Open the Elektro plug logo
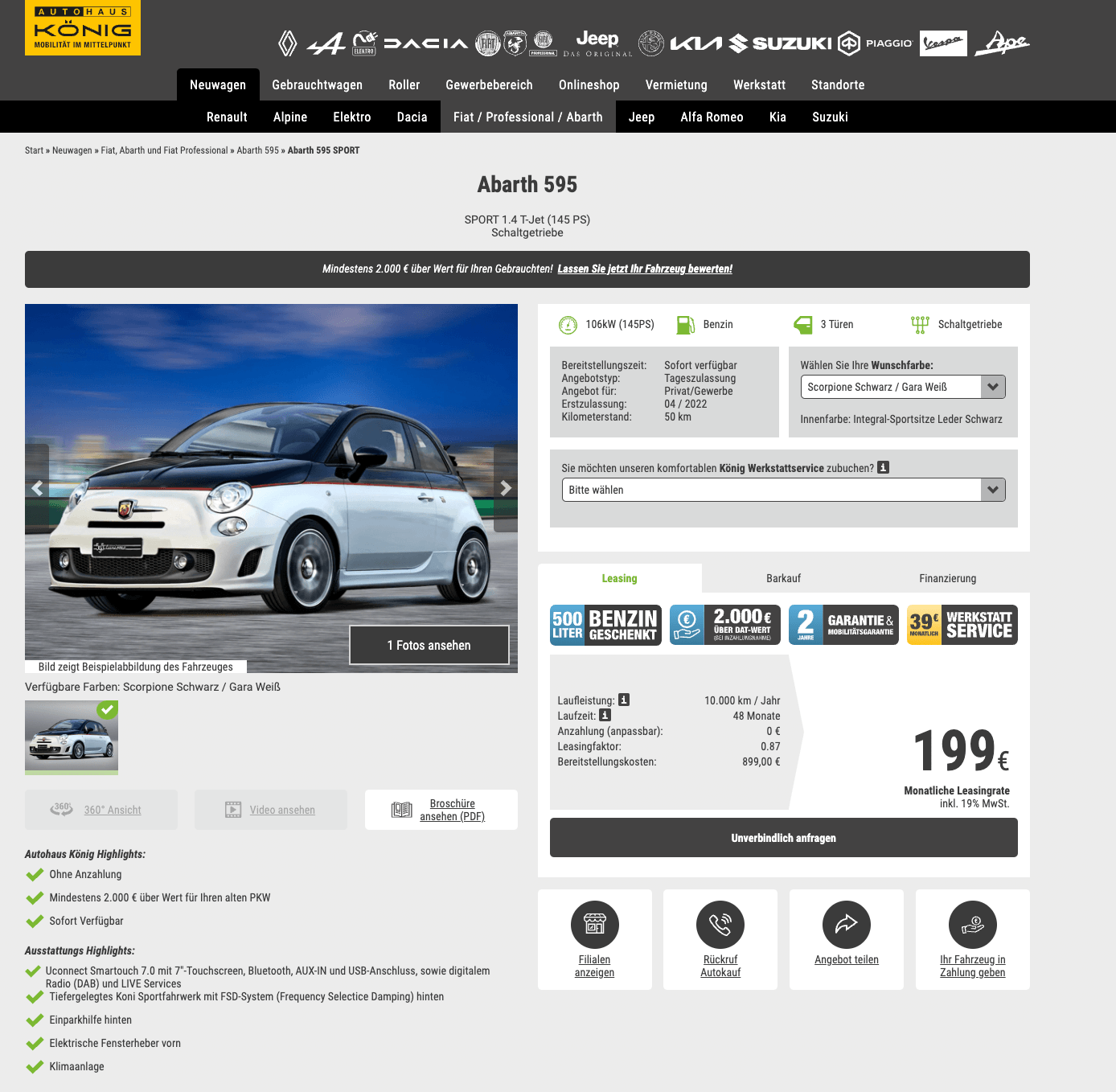 pyautogui.click(x=364, y=43)
